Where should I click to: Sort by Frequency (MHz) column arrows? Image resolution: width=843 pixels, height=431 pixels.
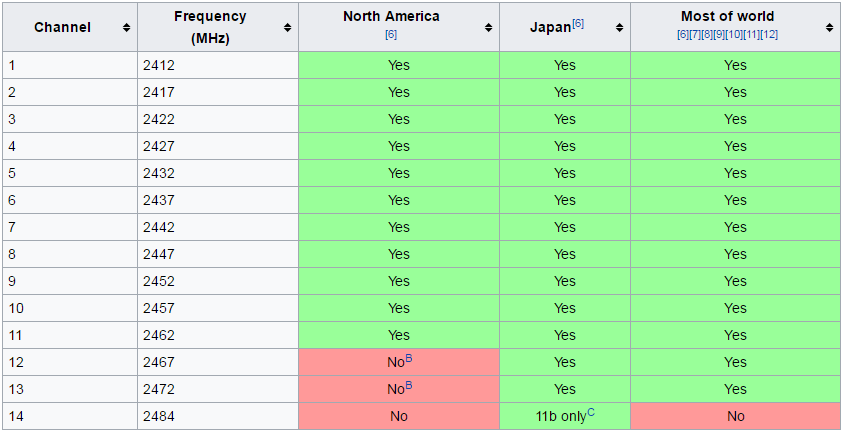click(287, 27)
